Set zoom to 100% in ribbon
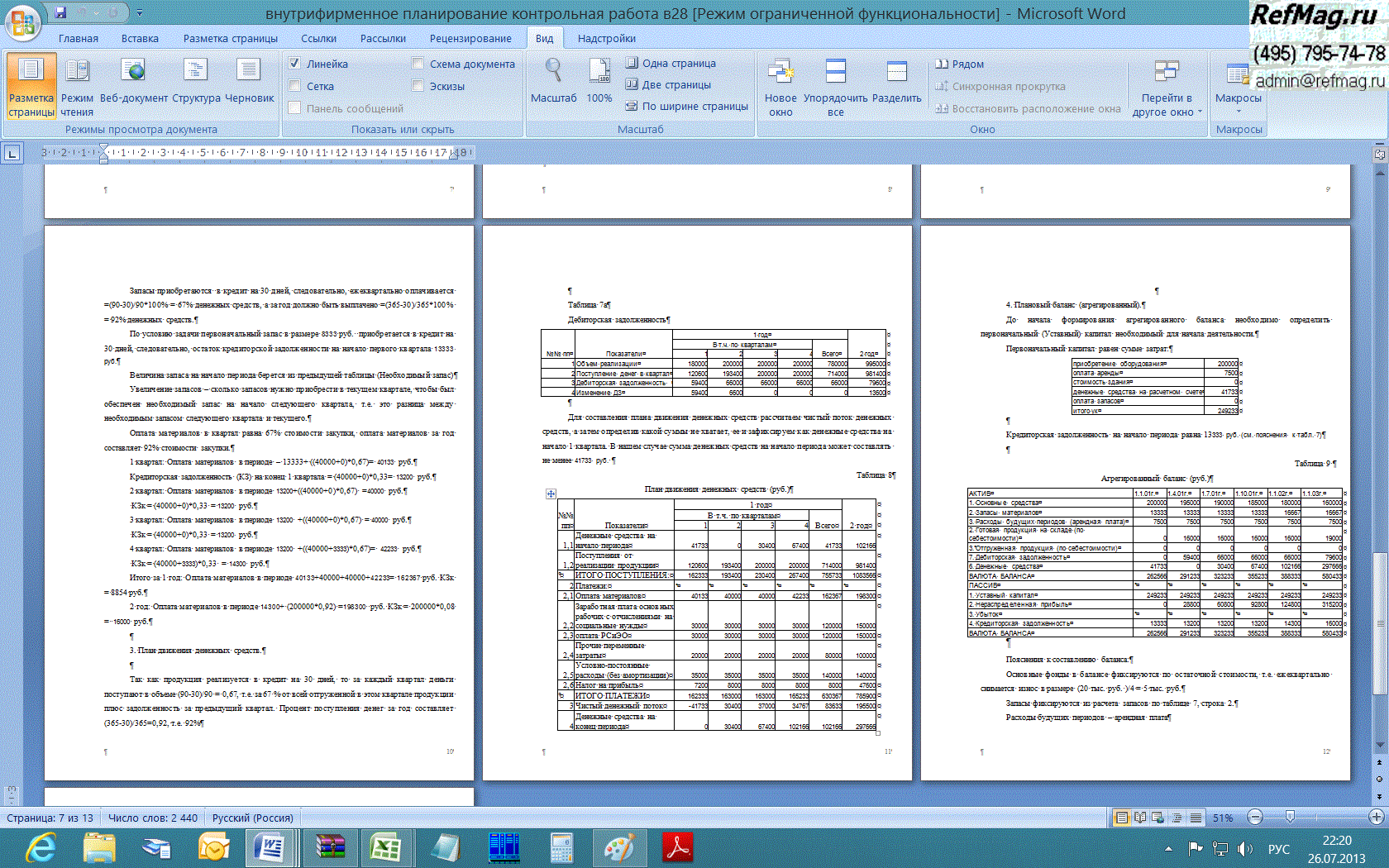 [599, 83]
